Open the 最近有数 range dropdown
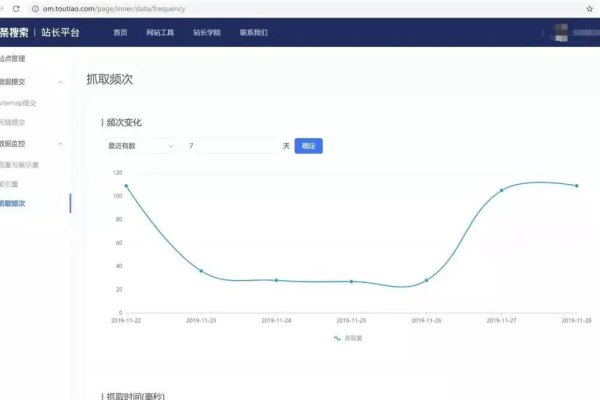 [x=141, y=146]
